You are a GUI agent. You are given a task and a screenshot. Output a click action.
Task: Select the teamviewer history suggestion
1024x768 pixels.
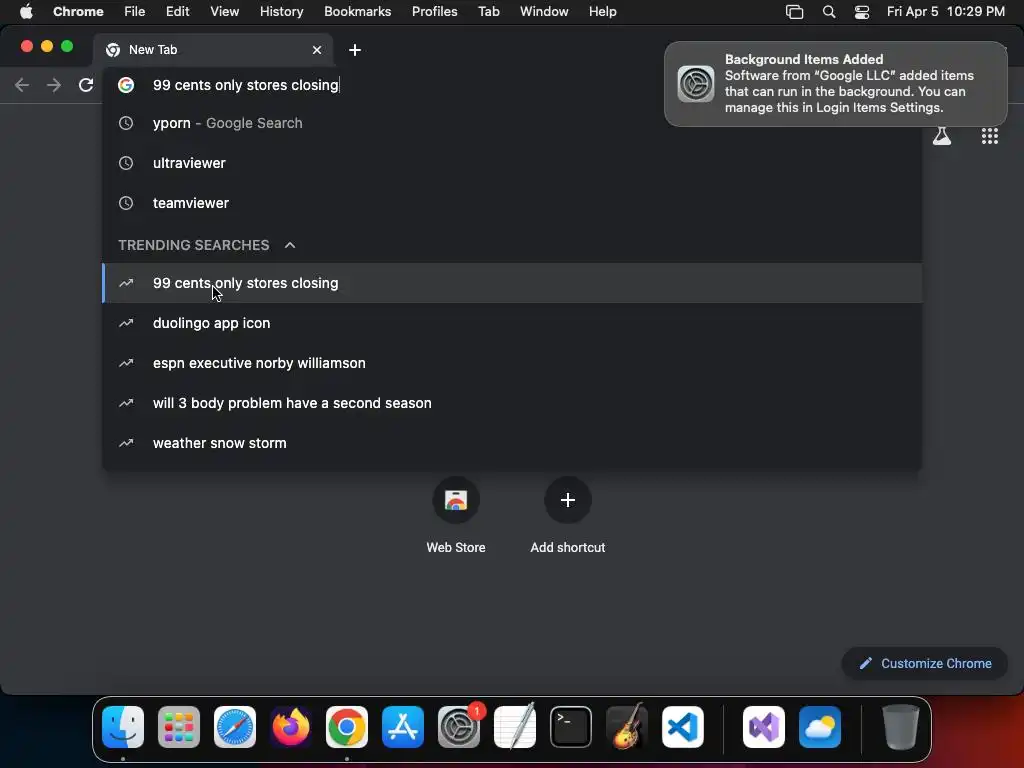512,203
